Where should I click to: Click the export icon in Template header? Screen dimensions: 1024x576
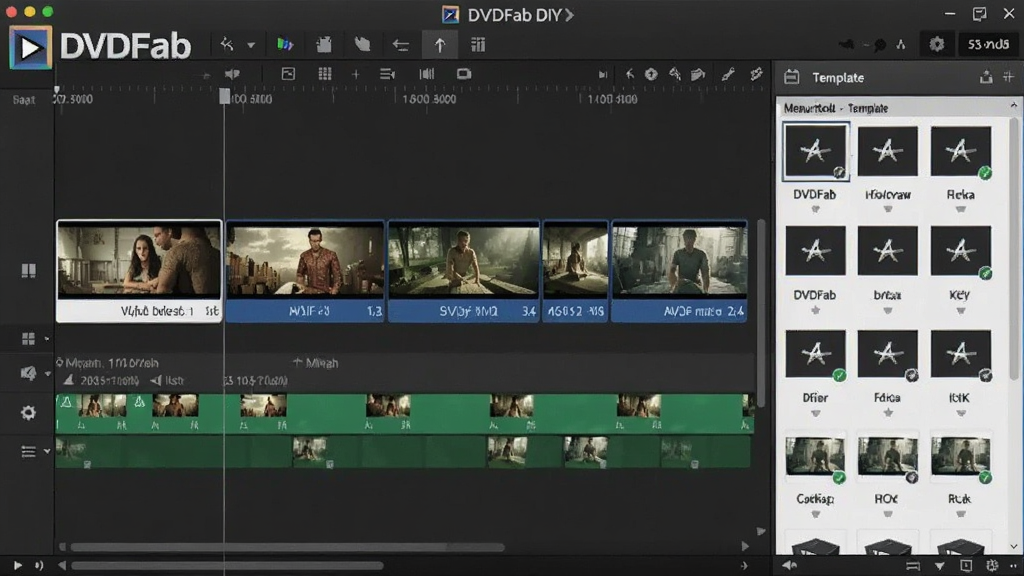point(986,77)
